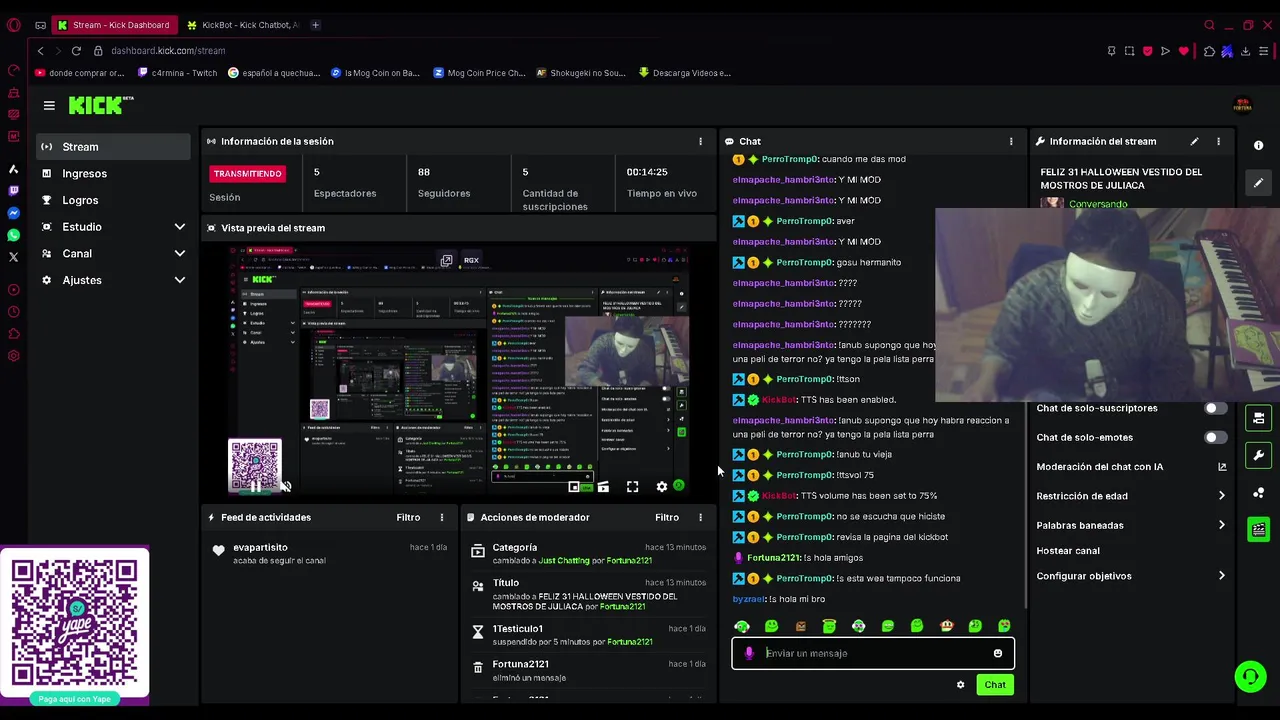The image size is (1280, 720).
Task: Click the last emote in chat quick emotes row
Action: click(1004, 626)
